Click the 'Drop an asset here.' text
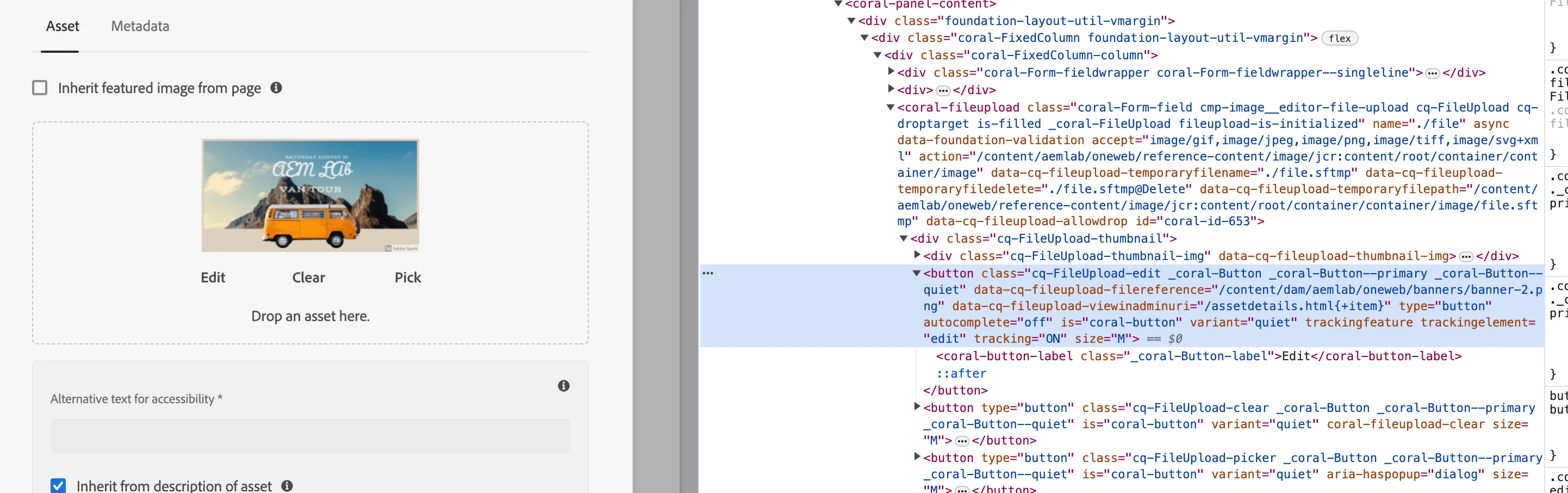Viewport: 1568px width, 493px height. (x=310, y=316)
